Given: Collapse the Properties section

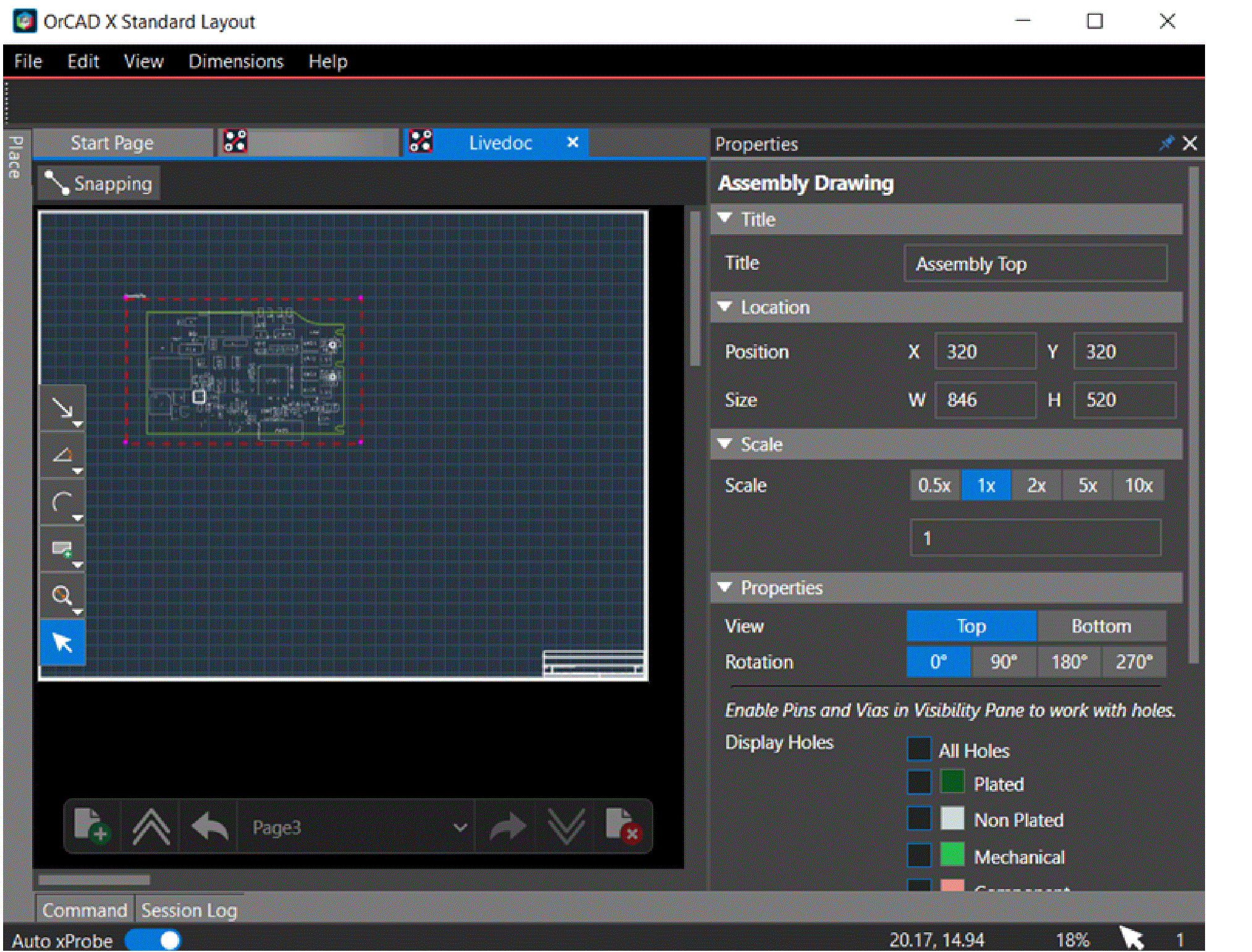Looking at the screenshot, I should [x=725, y=586].
